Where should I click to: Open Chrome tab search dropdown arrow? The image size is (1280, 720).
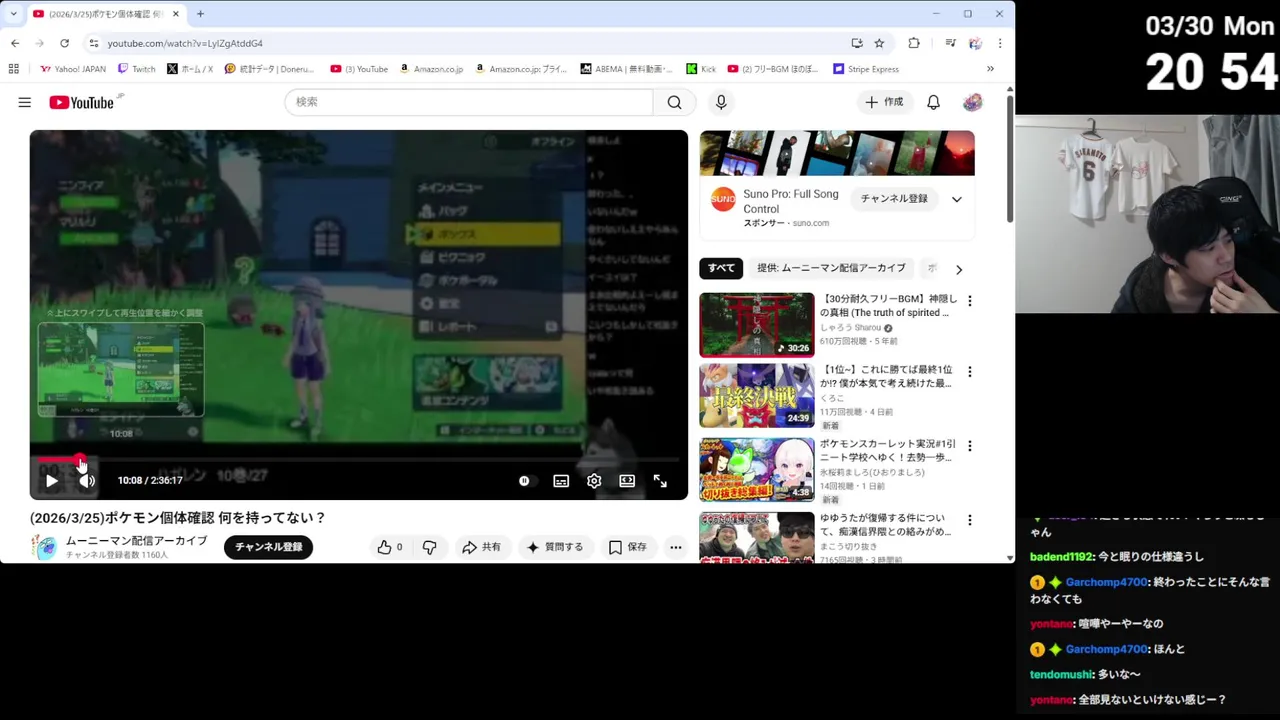[x=14, y=14]
